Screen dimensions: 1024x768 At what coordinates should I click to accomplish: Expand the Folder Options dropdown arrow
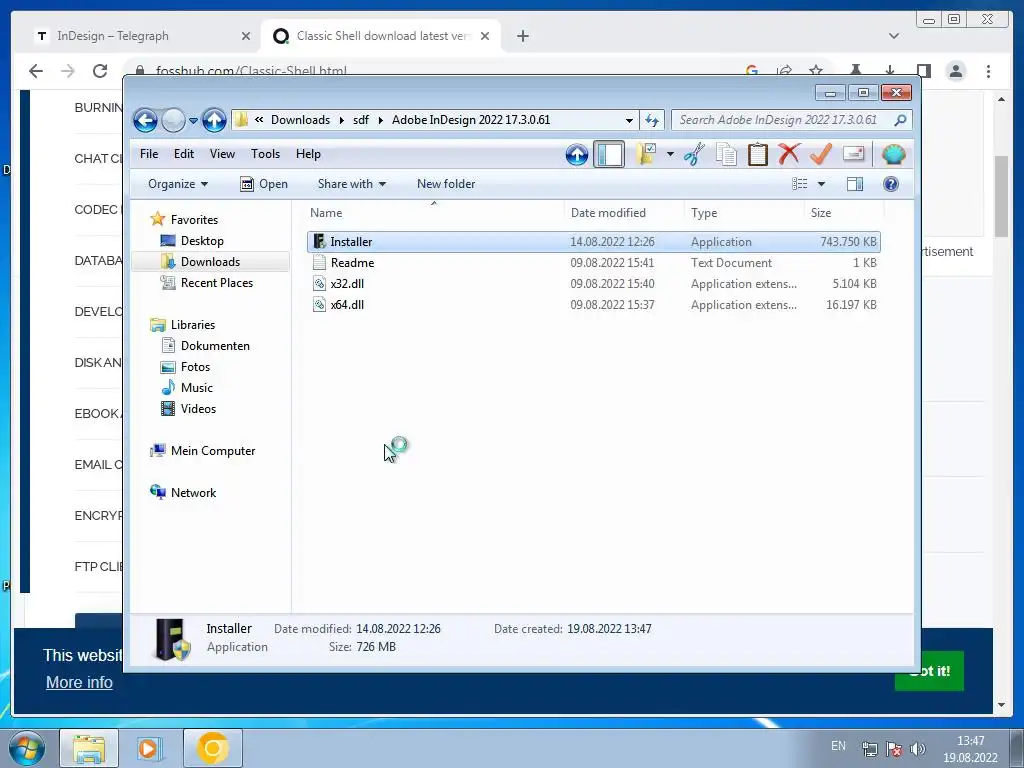pyautogui.click(x=670, y=155)
